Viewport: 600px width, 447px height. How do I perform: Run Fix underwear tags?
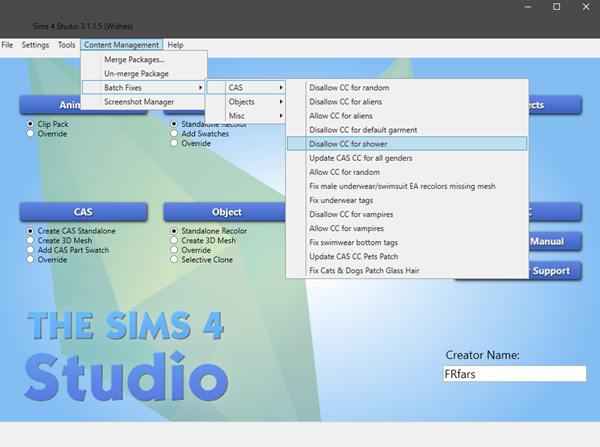407,200
